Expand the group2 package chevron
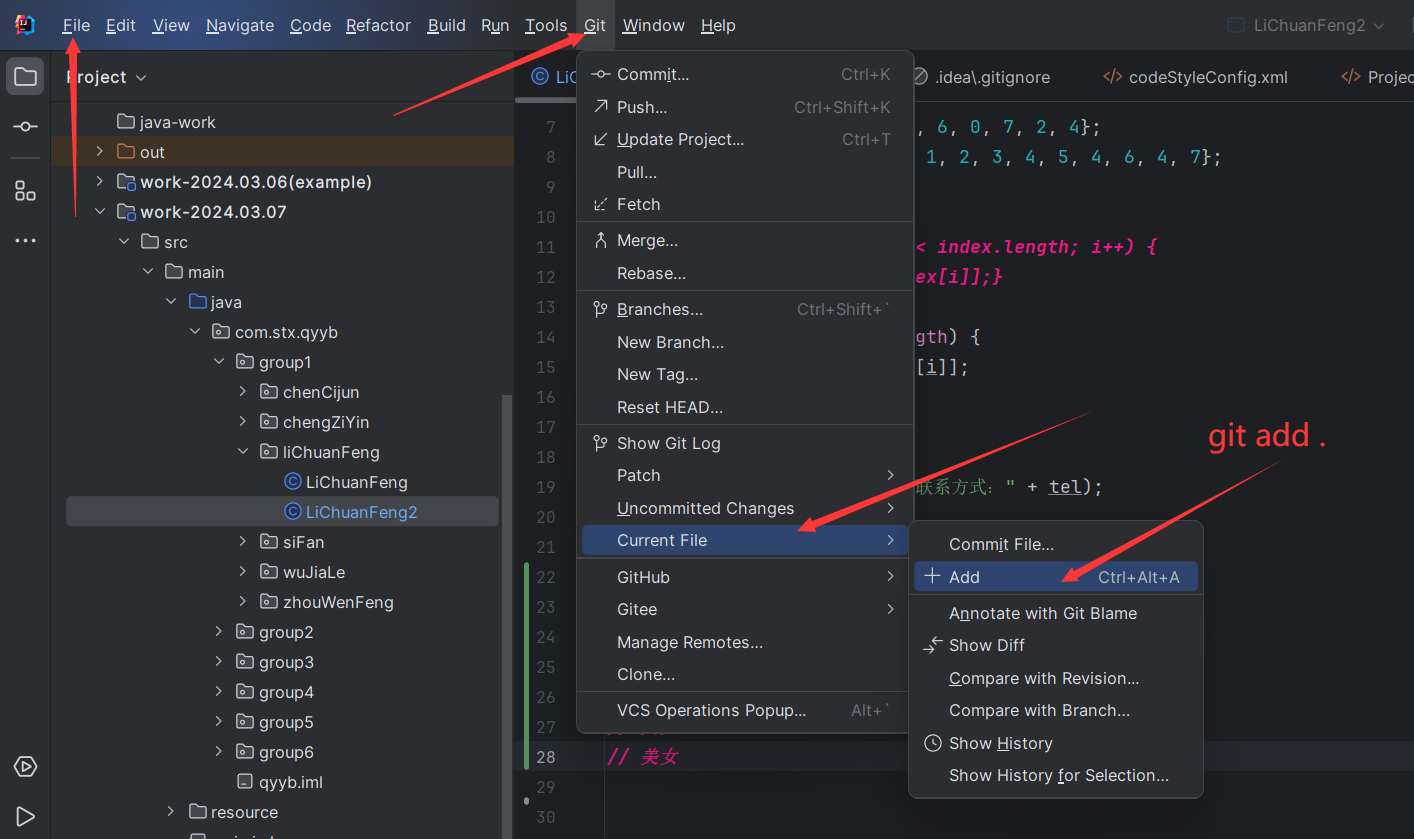The height and width of the screenshot is (839, 1414). pos(219,632)
